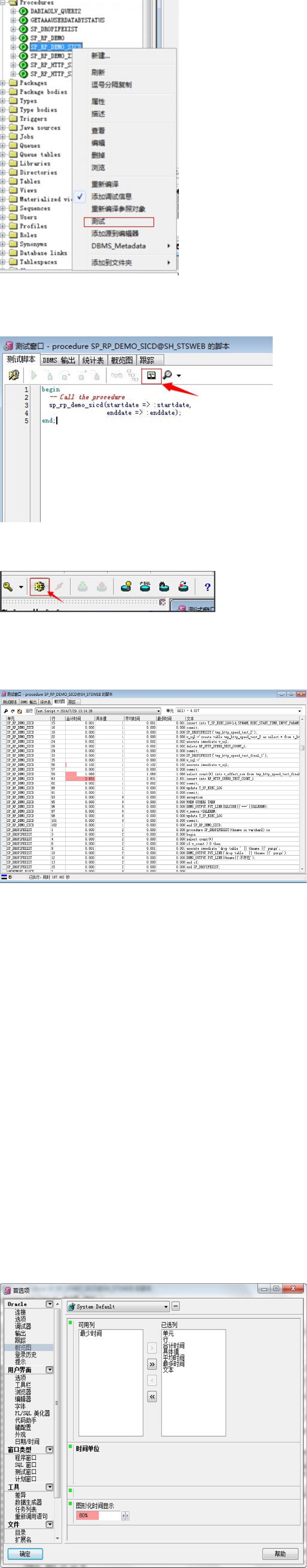Switch to the DBMS 输出 tab

pos(58,360)
